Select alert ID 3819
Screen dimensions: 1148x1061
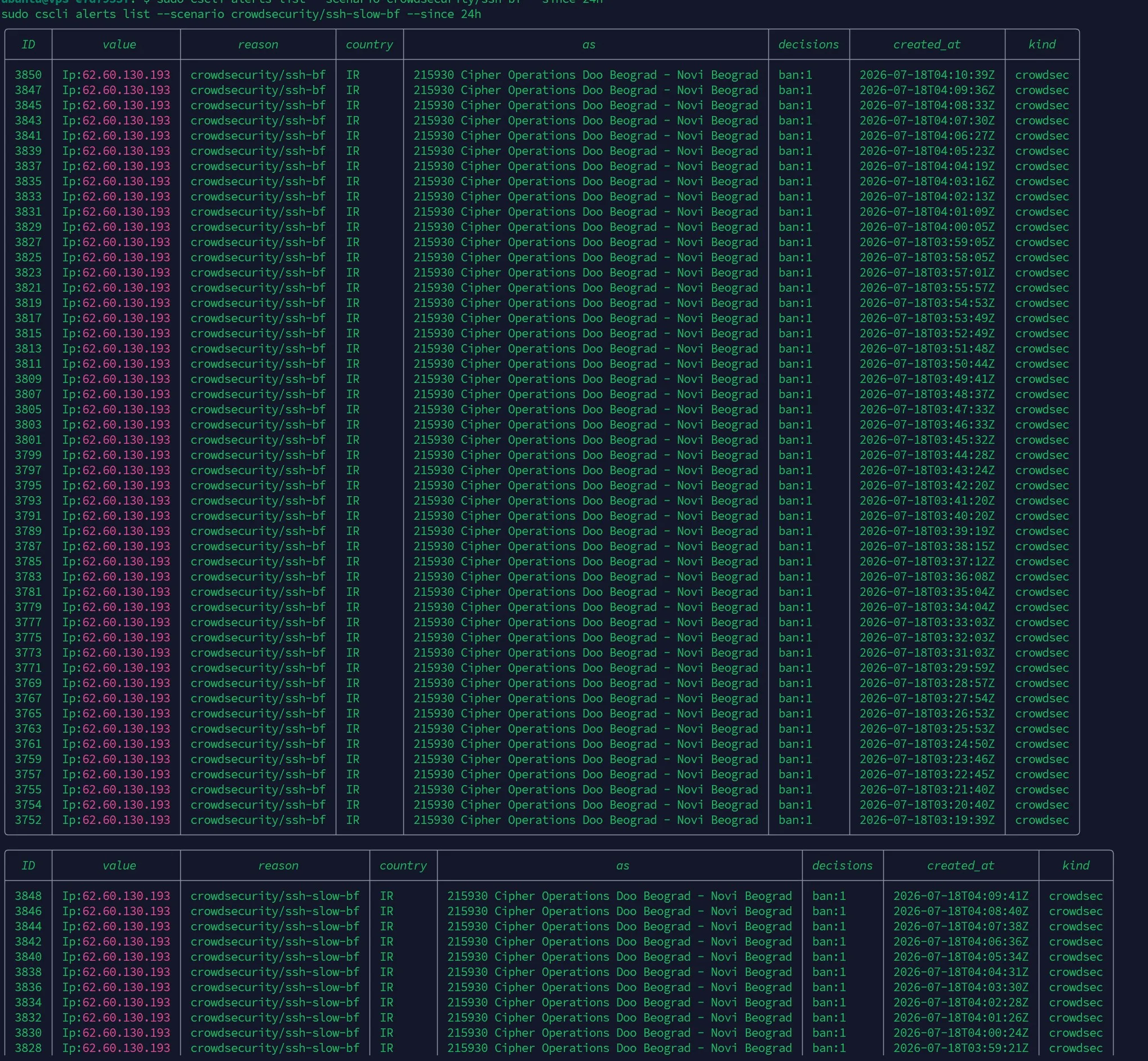pyautogui.click(x=28, y=303)
